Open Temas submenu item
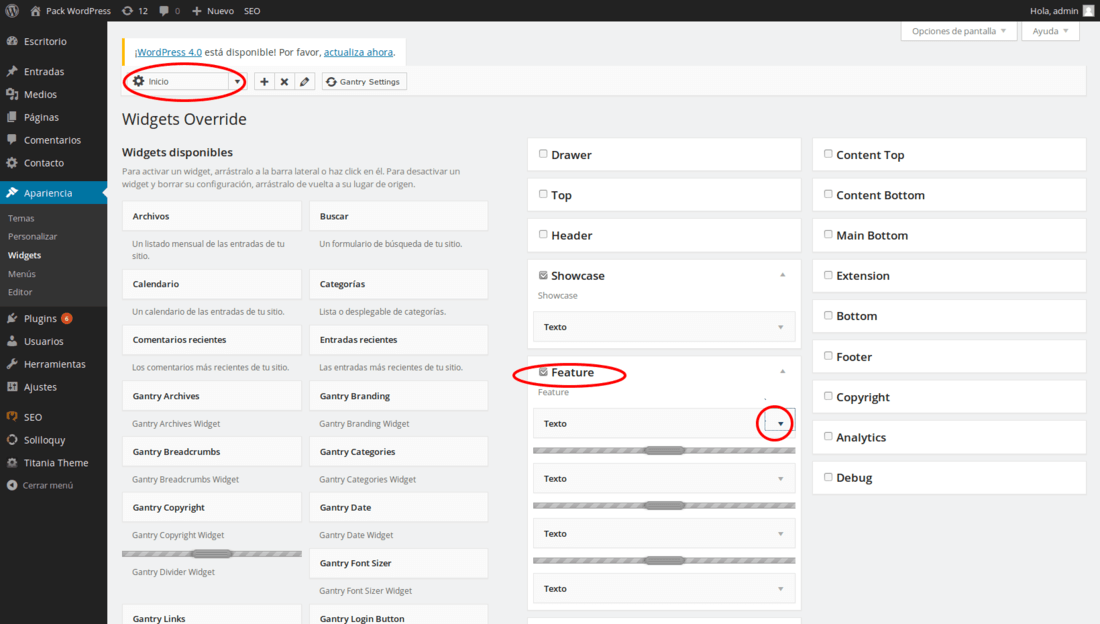Image resolution: width=1100 pixels, height=624 pixels. pyautogui.click(x=21, y=218)
